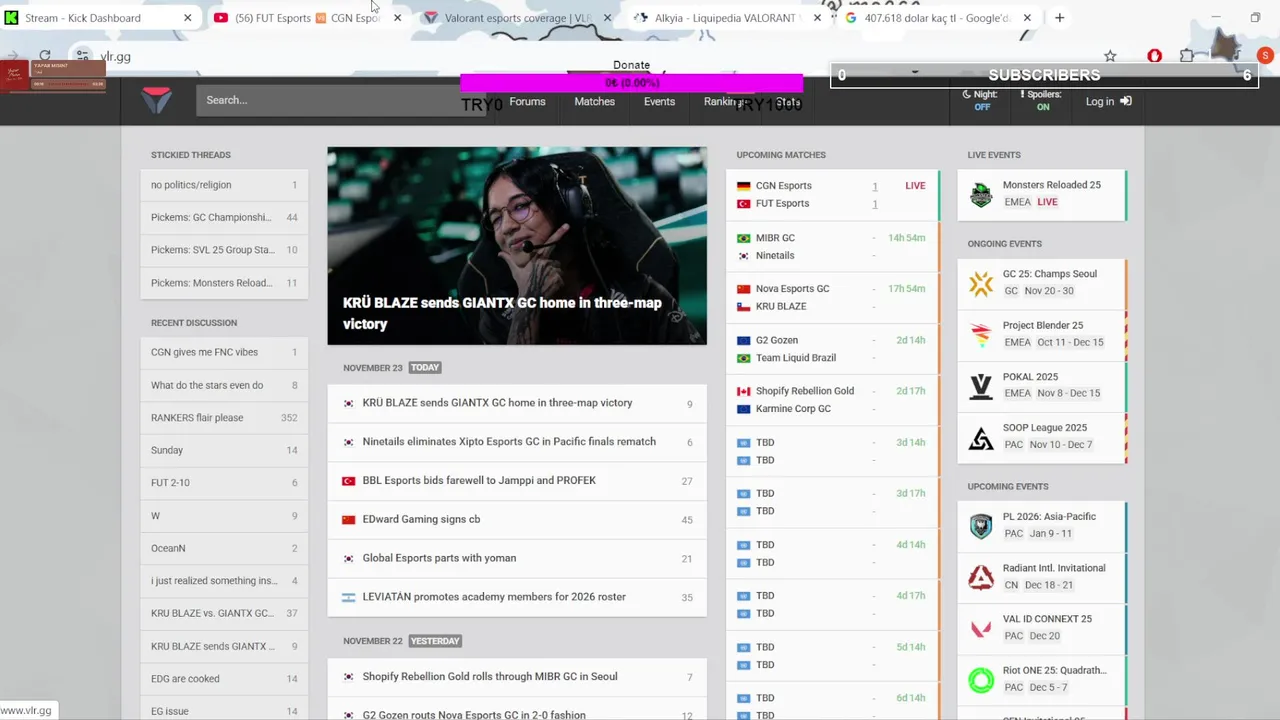Click the vlr.gg address bar

click(580, 56)
